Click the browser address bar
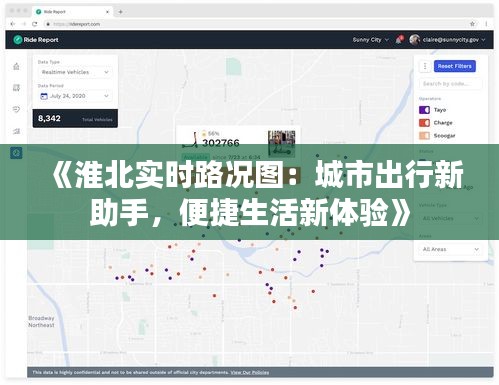Screen dimensions: 499x385 pos(255,24)
